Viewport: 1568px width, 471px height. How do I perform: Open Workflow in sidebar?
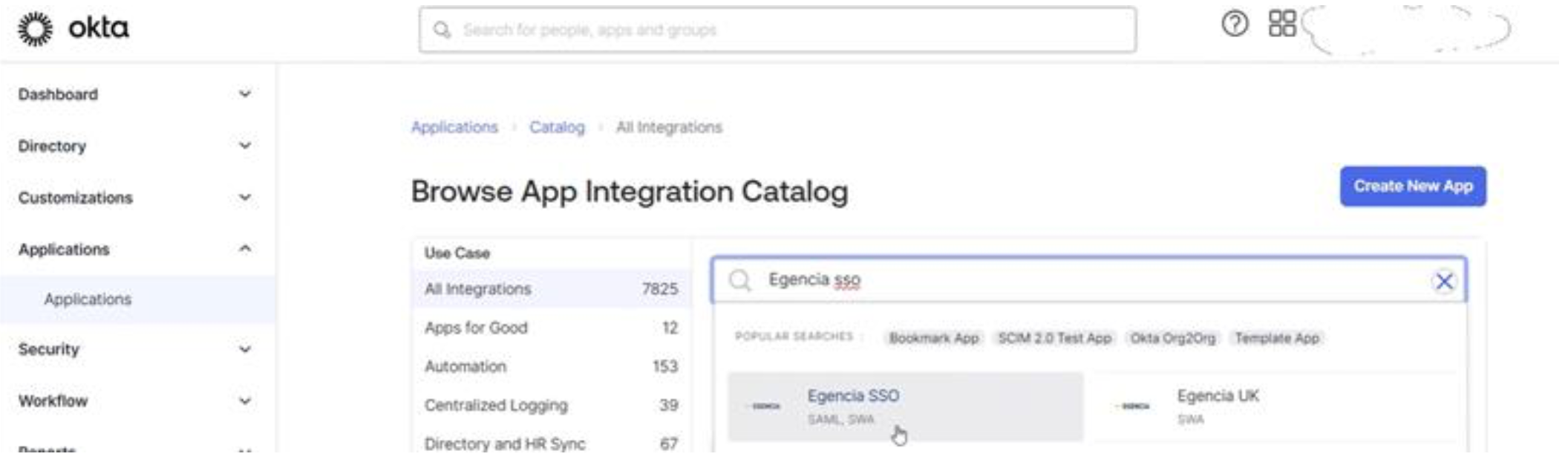point(53,401)
